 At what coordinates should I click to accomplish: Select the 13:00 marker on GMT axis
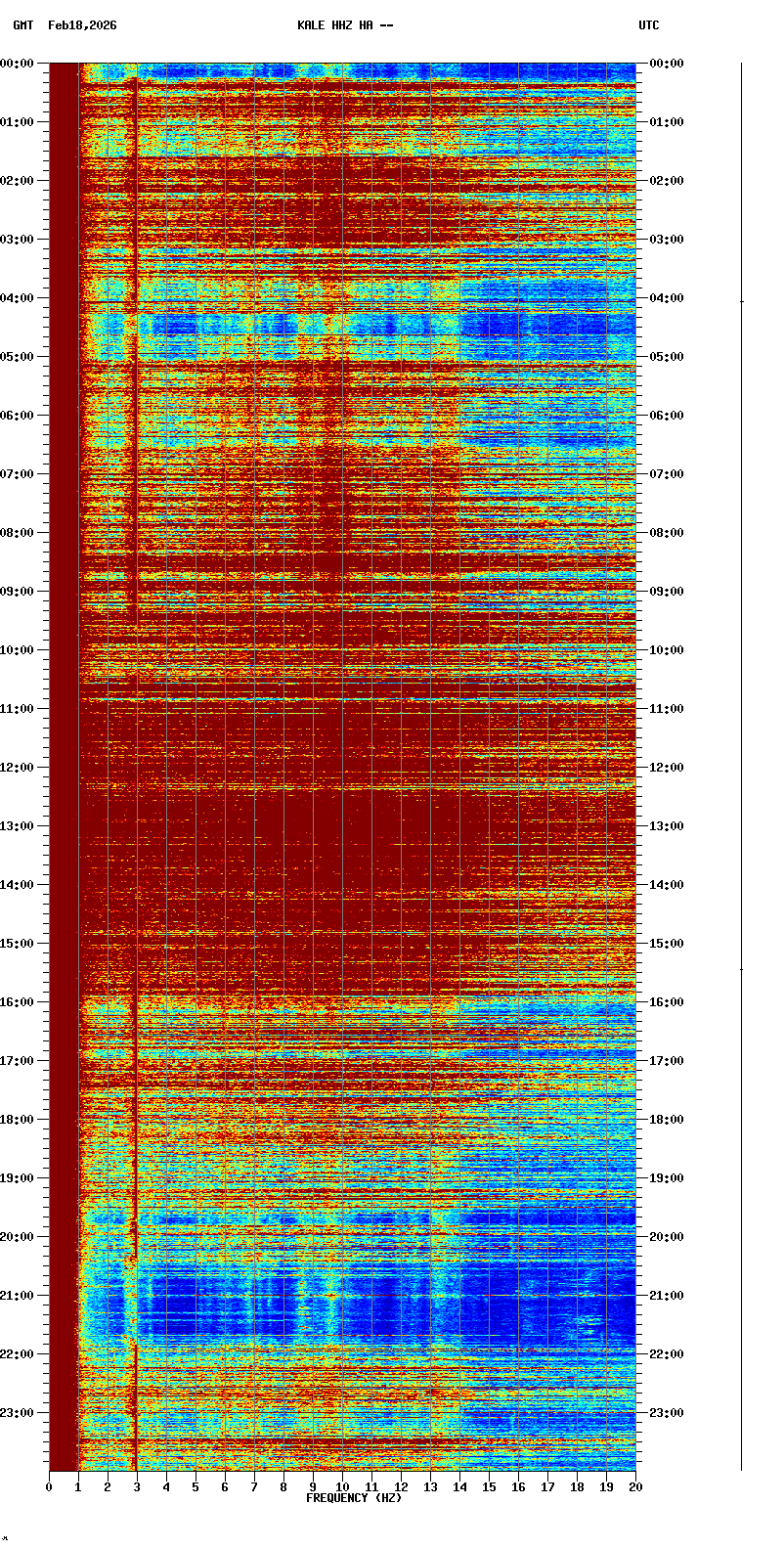pyautogui.click(x=18, y=826)
